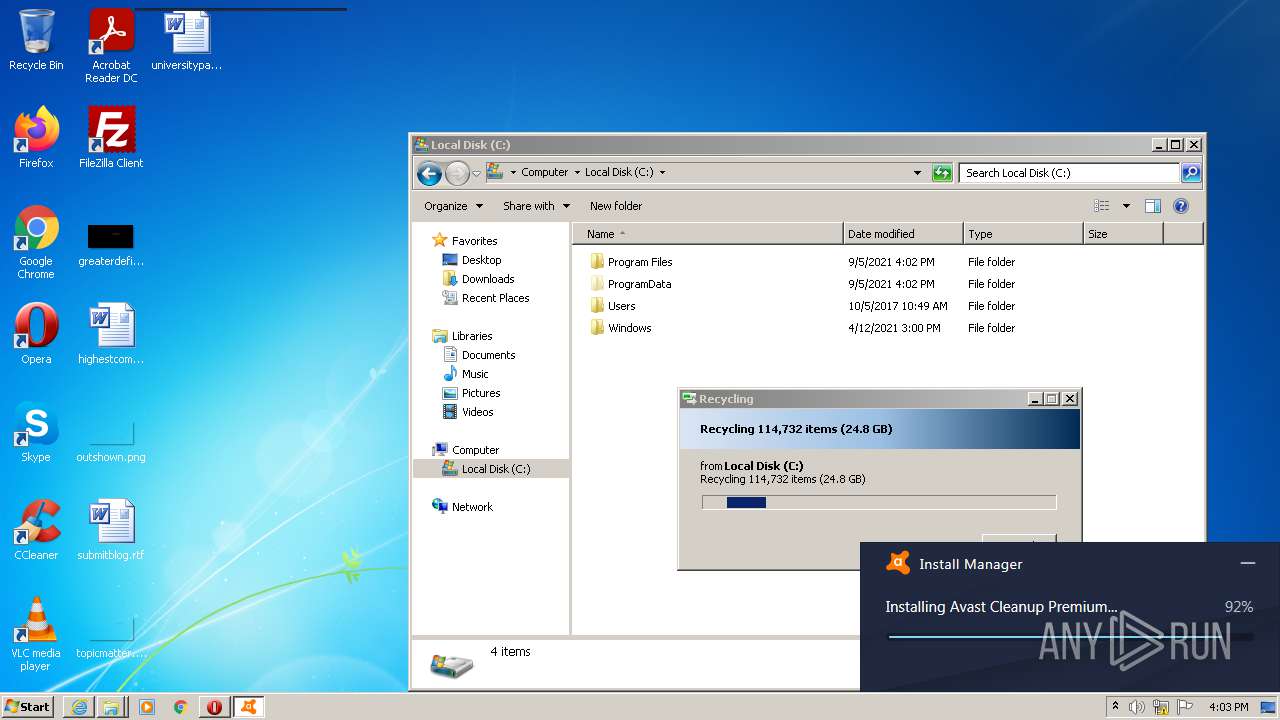The height and width of the screenshot is (720, 1280).
Task: Open Desktop under Favorites
Action: coord(472,260)
